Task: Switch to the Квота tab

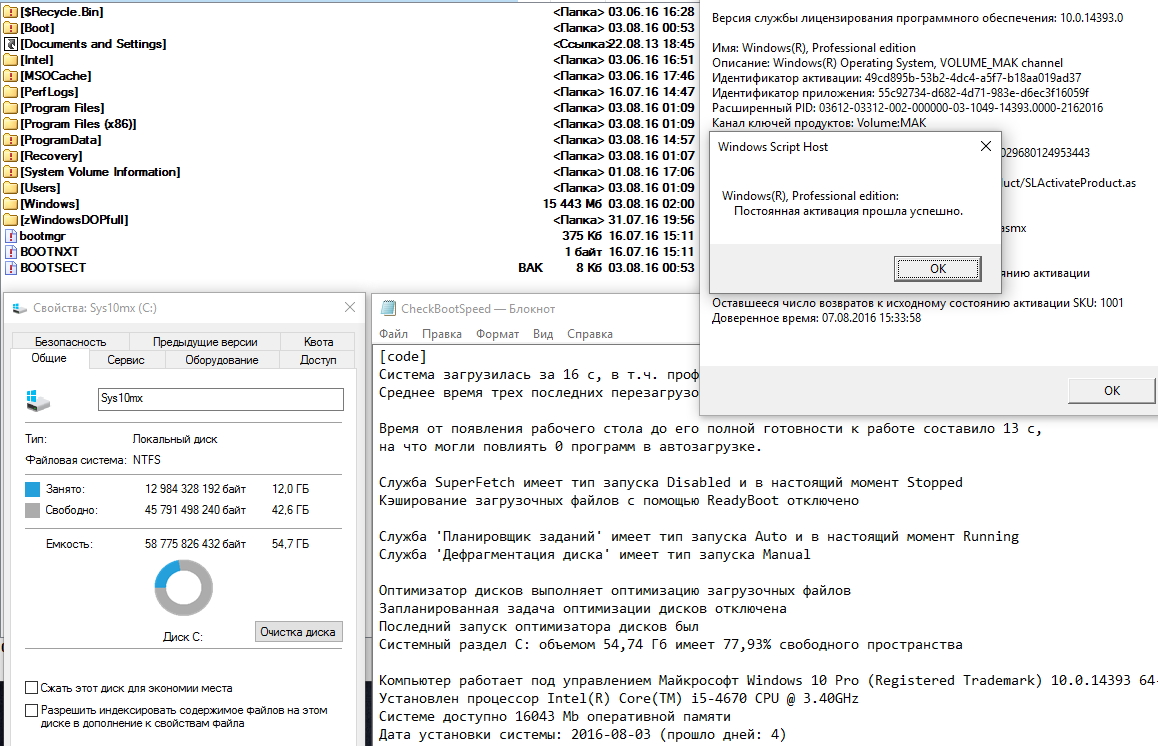Action: pyautogui.click(x=318, y=342)
